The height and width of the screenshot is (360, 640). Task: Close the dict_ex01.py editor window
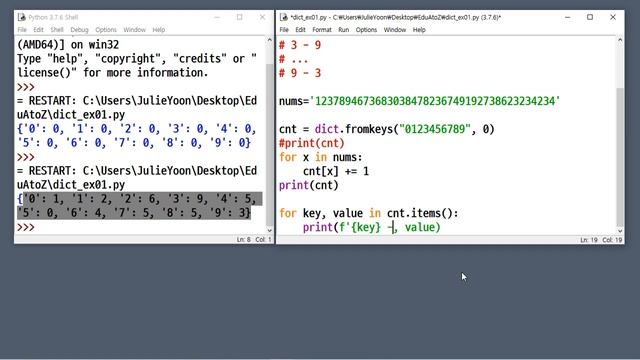tap(613, 17)
